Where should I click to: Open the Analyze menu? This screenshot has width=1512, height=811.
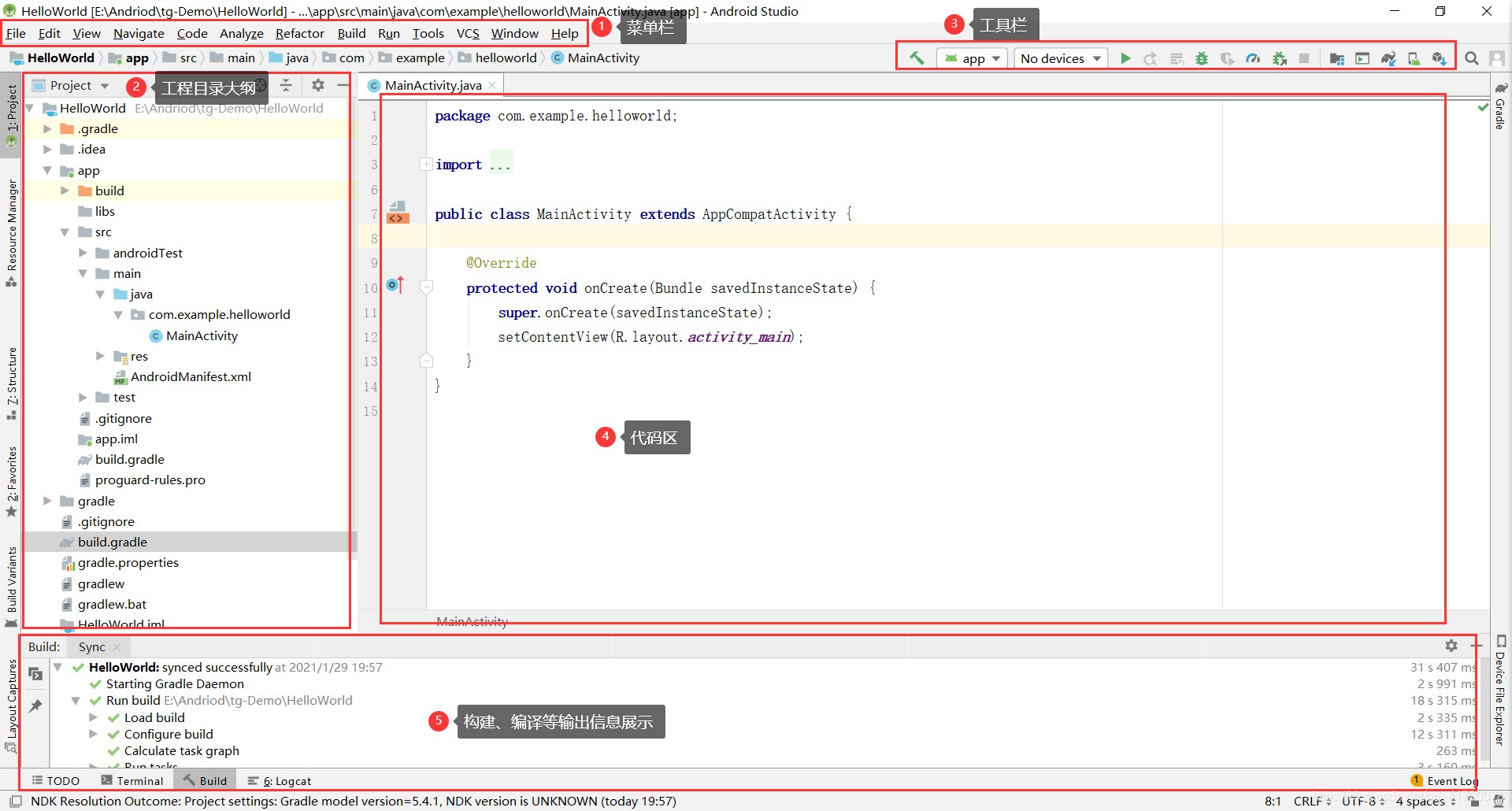(x=241, y=33)
